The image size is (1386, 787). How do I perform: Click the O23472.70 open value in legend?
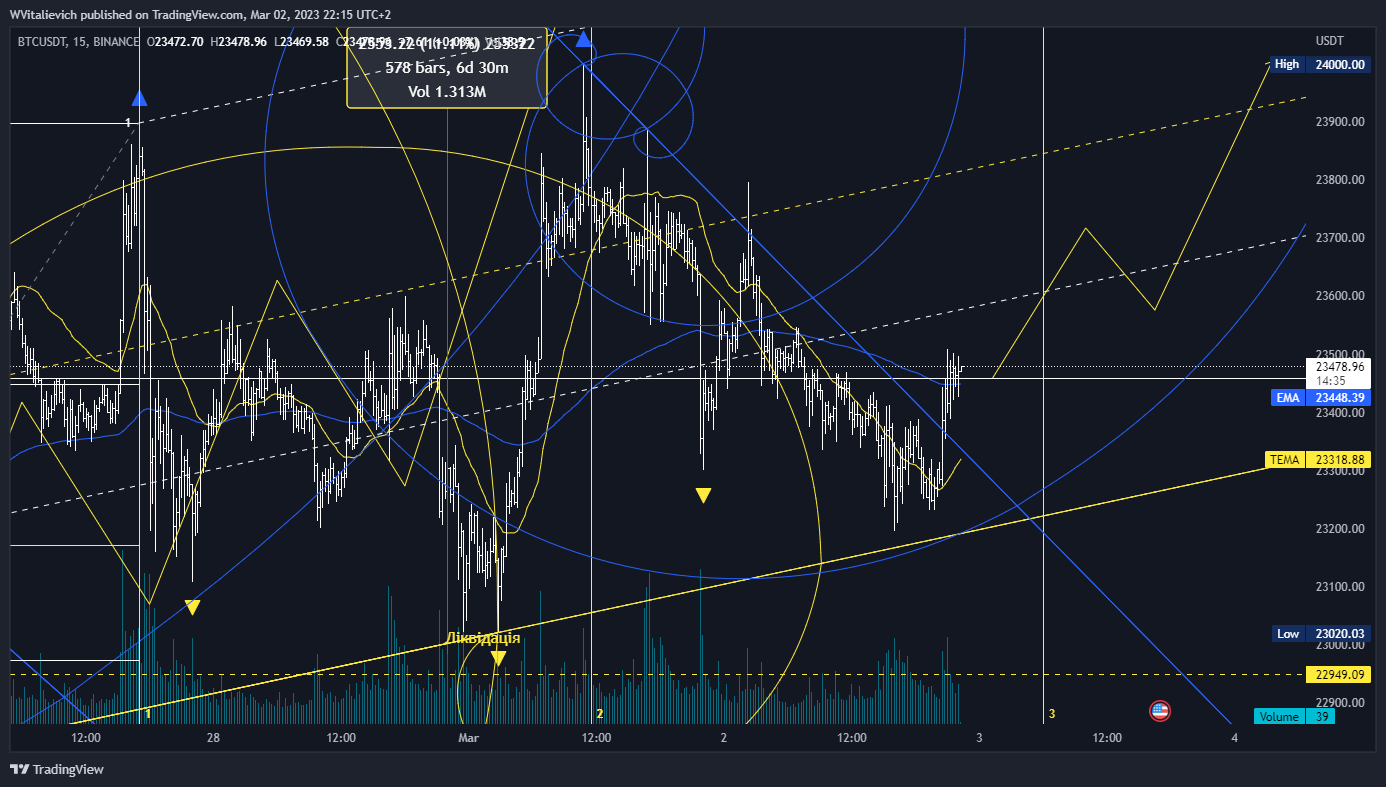pyautogui.click(x=176, y=41)
